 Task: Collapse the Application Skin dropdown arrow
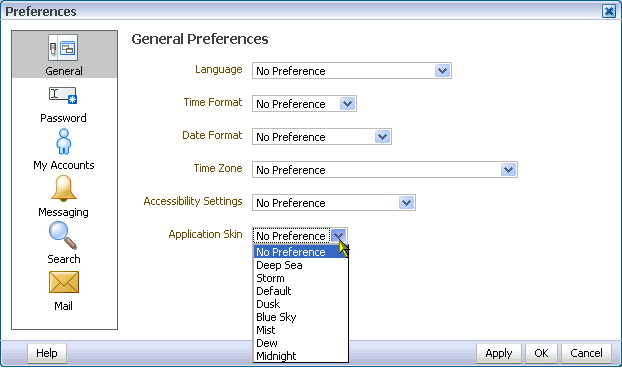click(338, 236)
